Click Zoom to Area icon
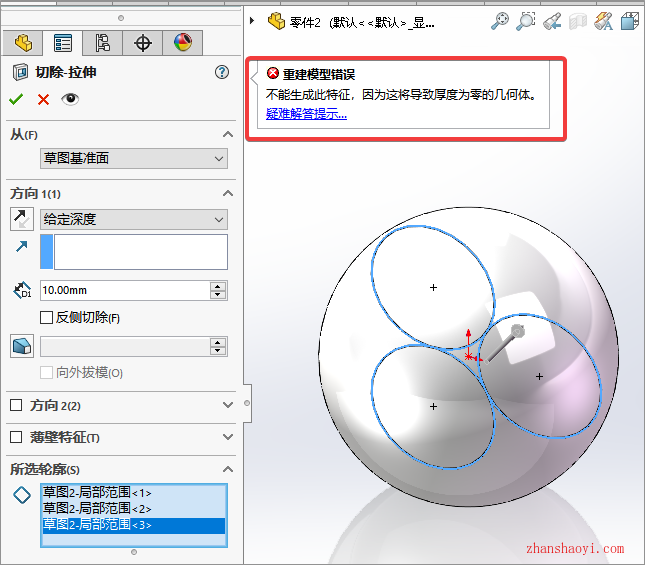 [x=526, y=21]
